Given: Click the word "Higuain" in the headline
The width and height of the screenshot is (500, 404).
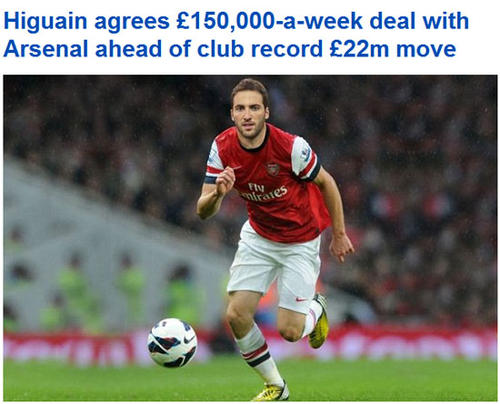Looking at the screenshot, I should (45, 21).
